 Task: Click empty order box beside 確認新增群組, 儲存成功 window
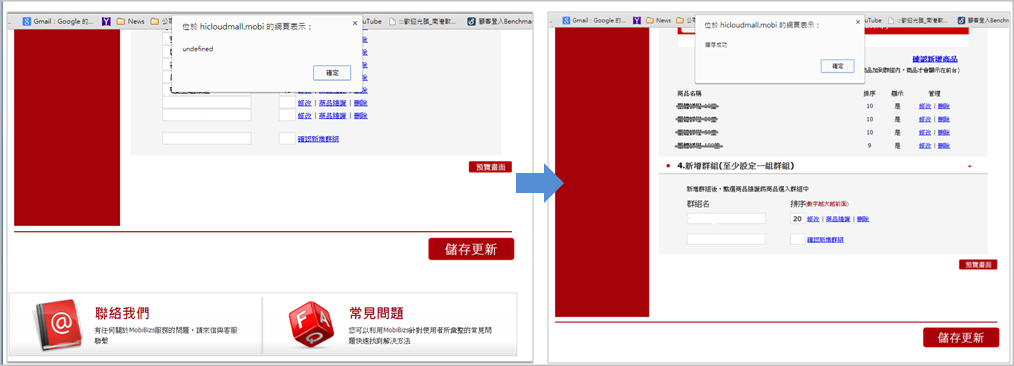coord(797,239)
